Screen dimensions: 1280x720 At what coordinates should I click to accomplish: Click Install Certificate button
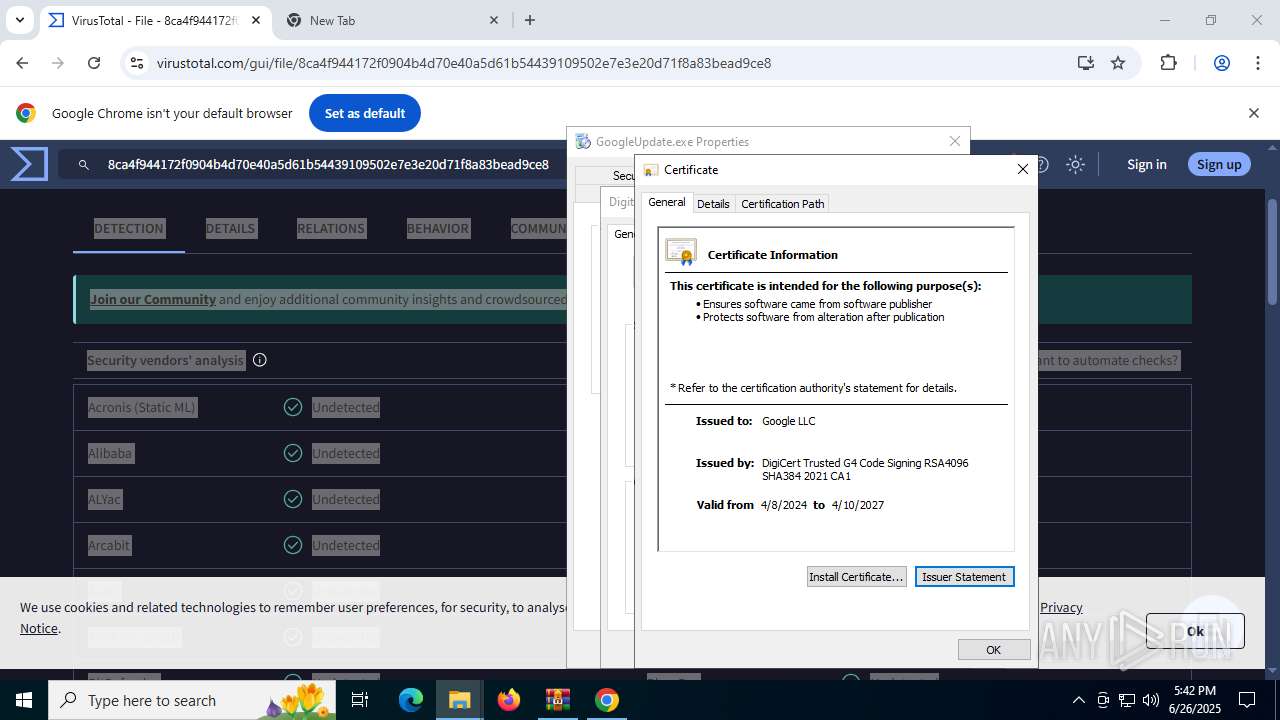[856, 577]
